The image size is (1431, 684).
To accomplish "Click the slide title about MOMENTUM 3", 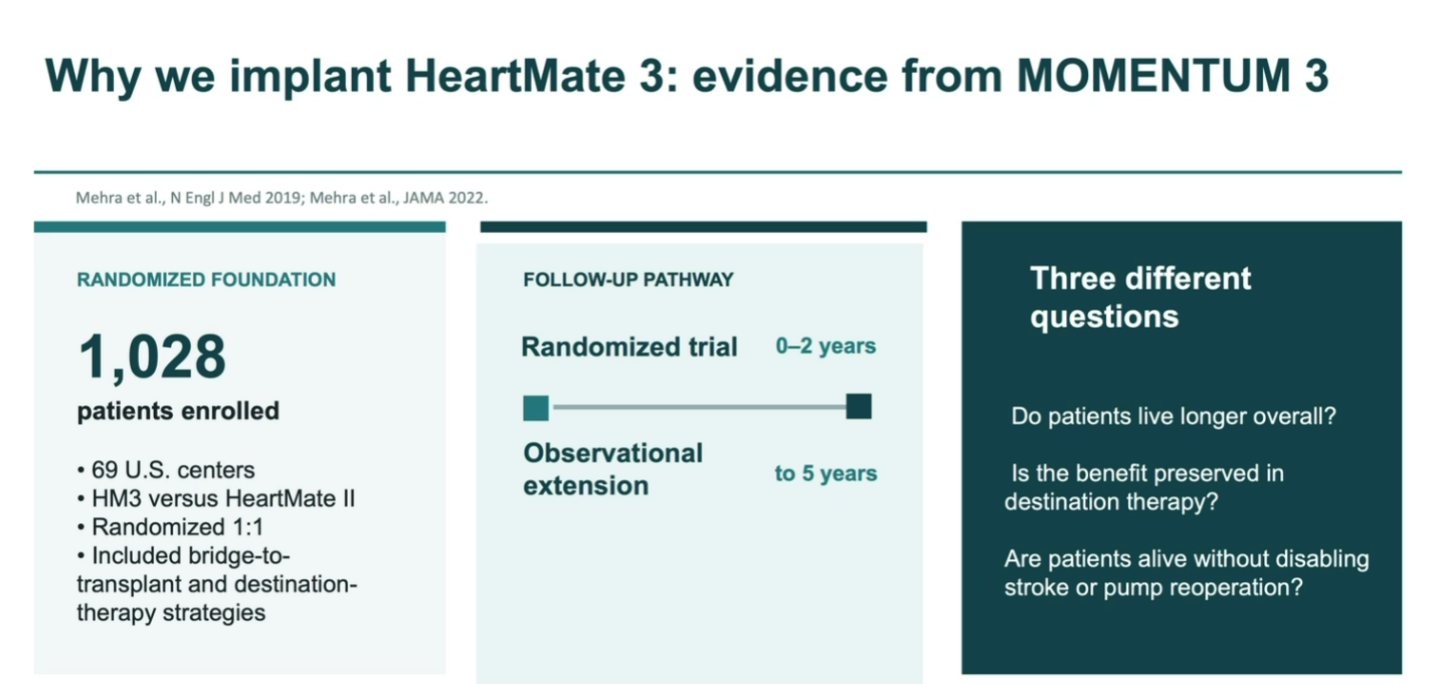I will click(x=686, y=78).
